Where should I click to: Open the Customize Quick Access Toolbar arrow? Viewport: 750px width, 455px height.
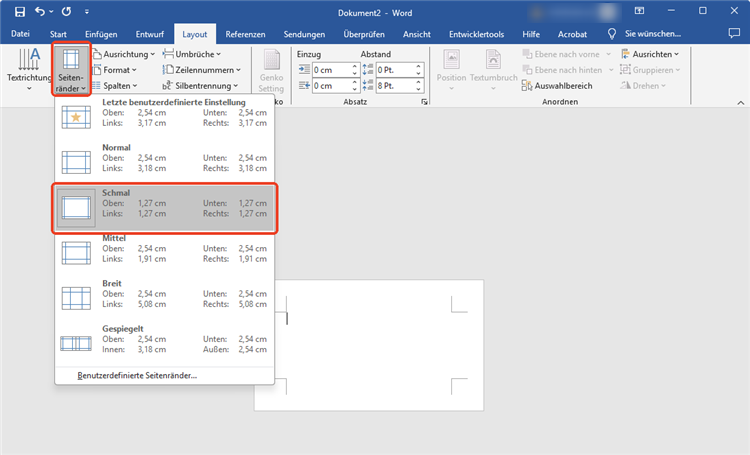click(87, 12)
